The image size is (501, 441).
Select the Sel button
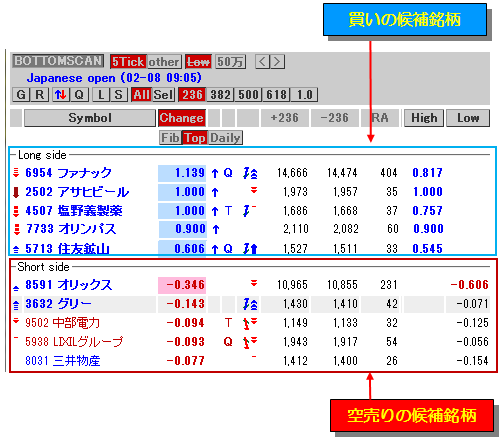tap(163, 95)
